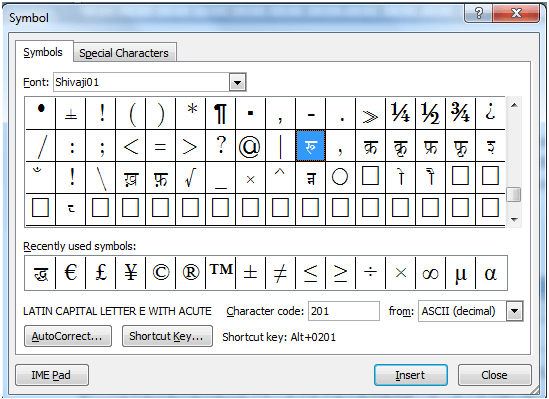Click the symbol grid scroll down arrow
549x399 pixels.
click(514, 219)
